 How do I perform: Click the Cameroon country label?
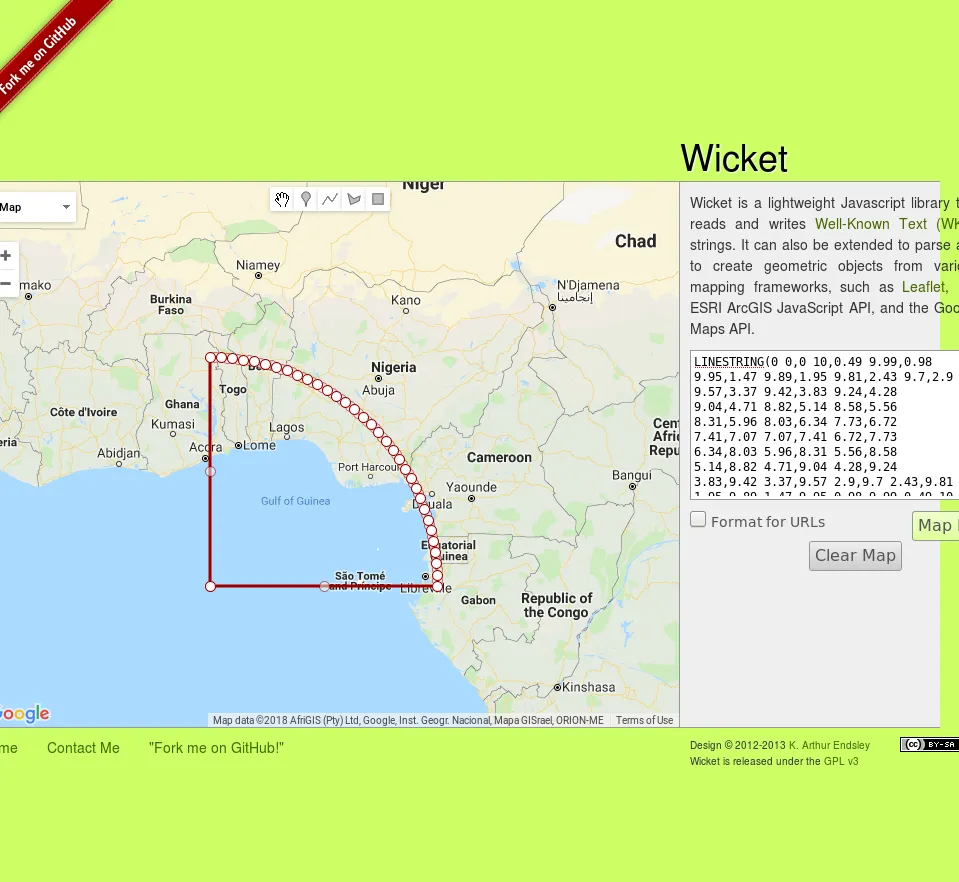(499, 458)
